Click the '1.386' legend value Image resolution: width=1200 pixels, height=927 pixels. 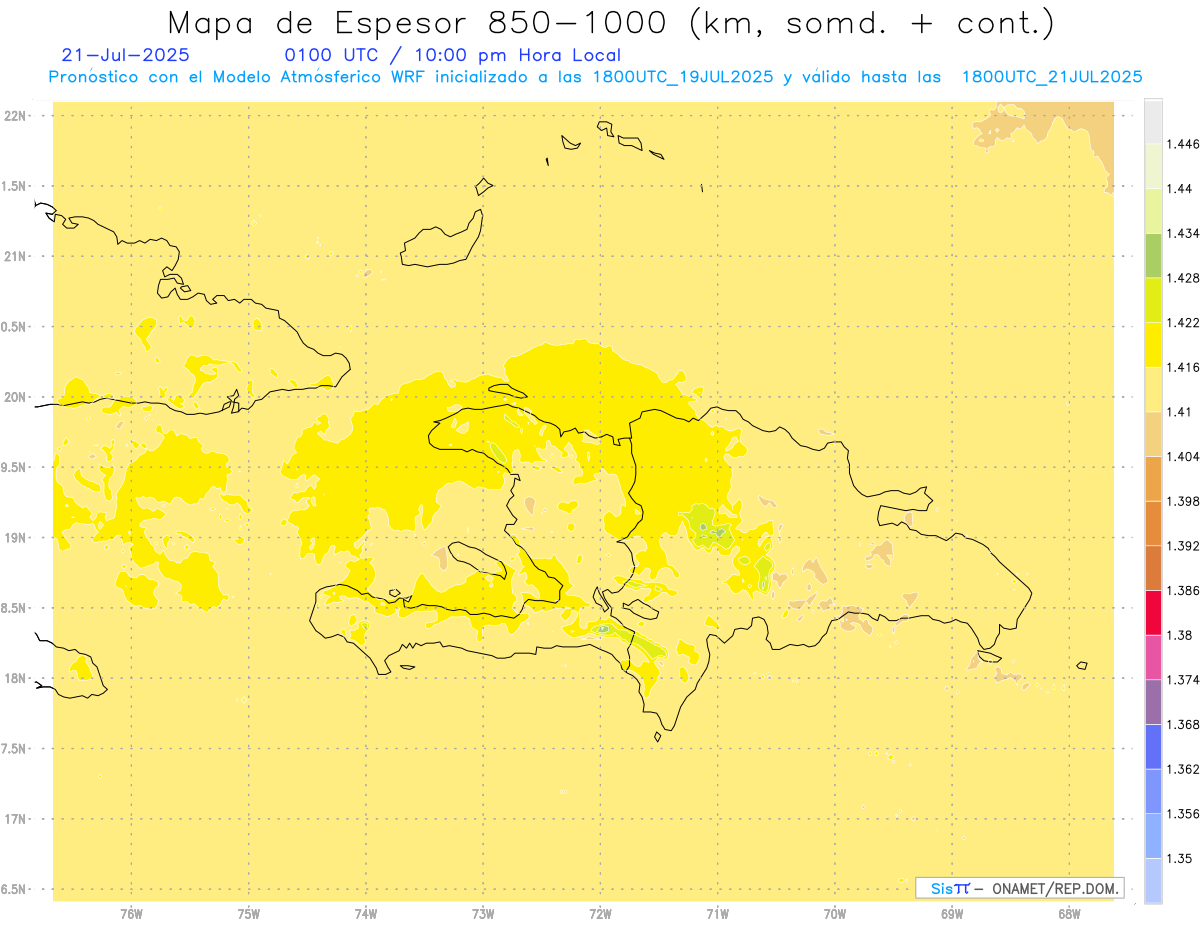(x=1183, y=591)
